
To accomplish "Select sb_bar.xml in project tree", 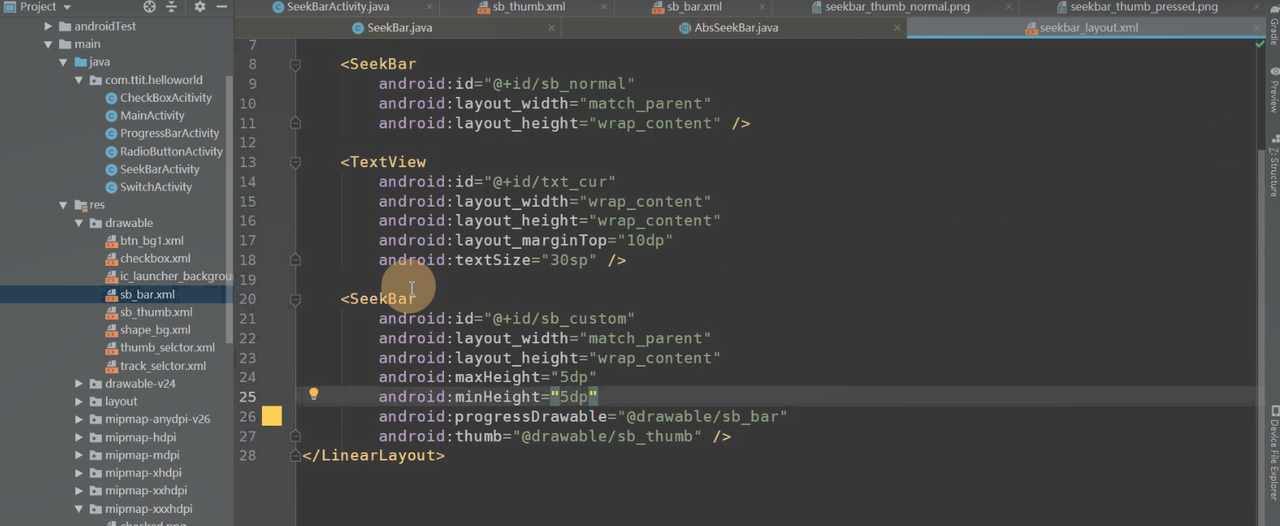I will tap(139, 295).
